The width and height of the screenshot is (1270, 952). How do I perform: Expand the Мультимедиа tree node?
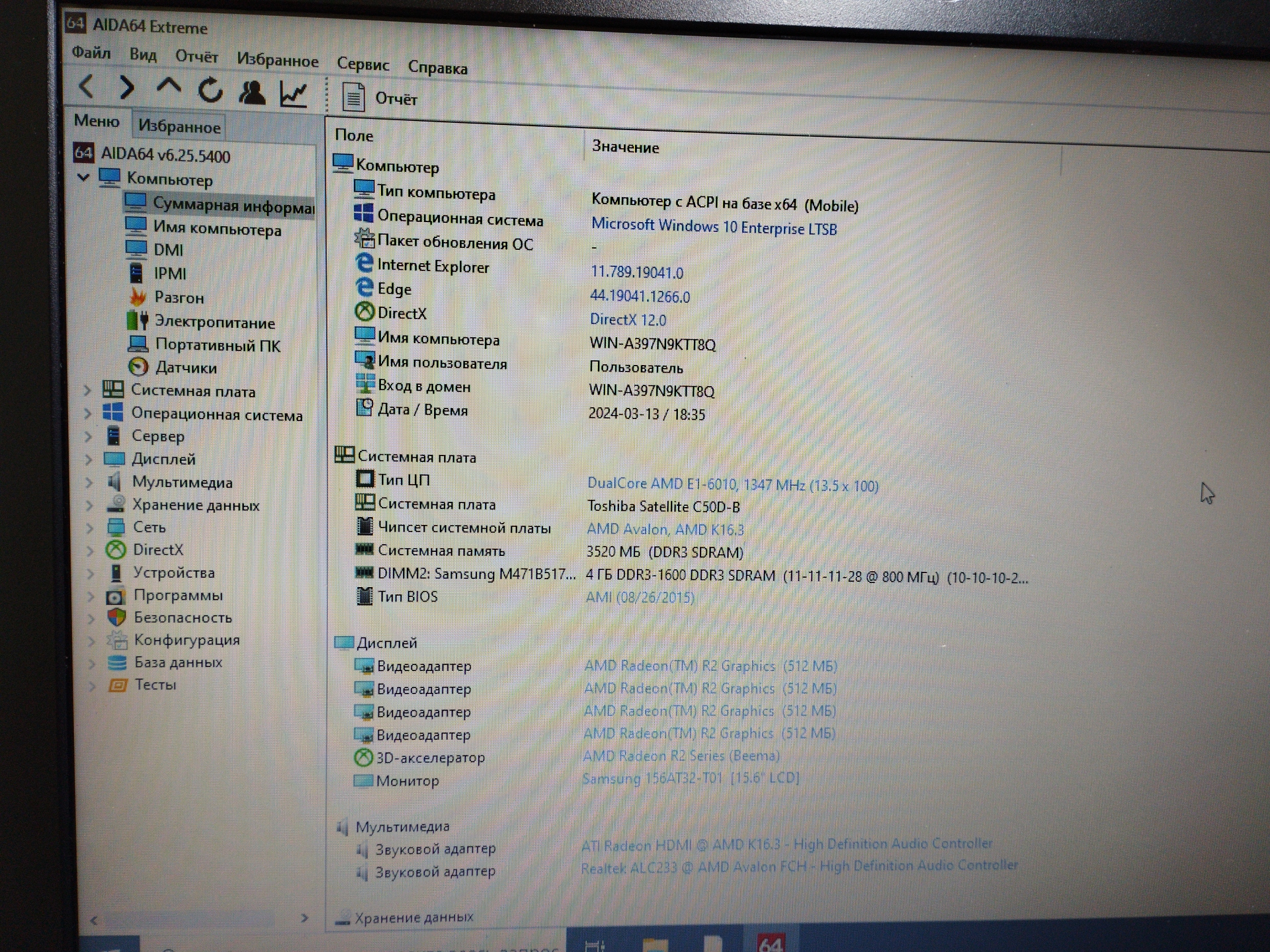point(89,483)
